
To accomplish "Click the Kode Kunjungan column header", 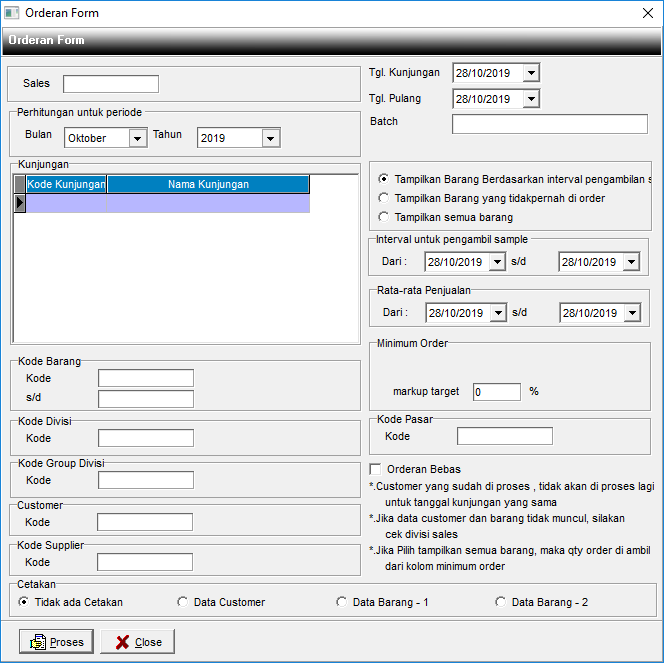I will (66, 184).
